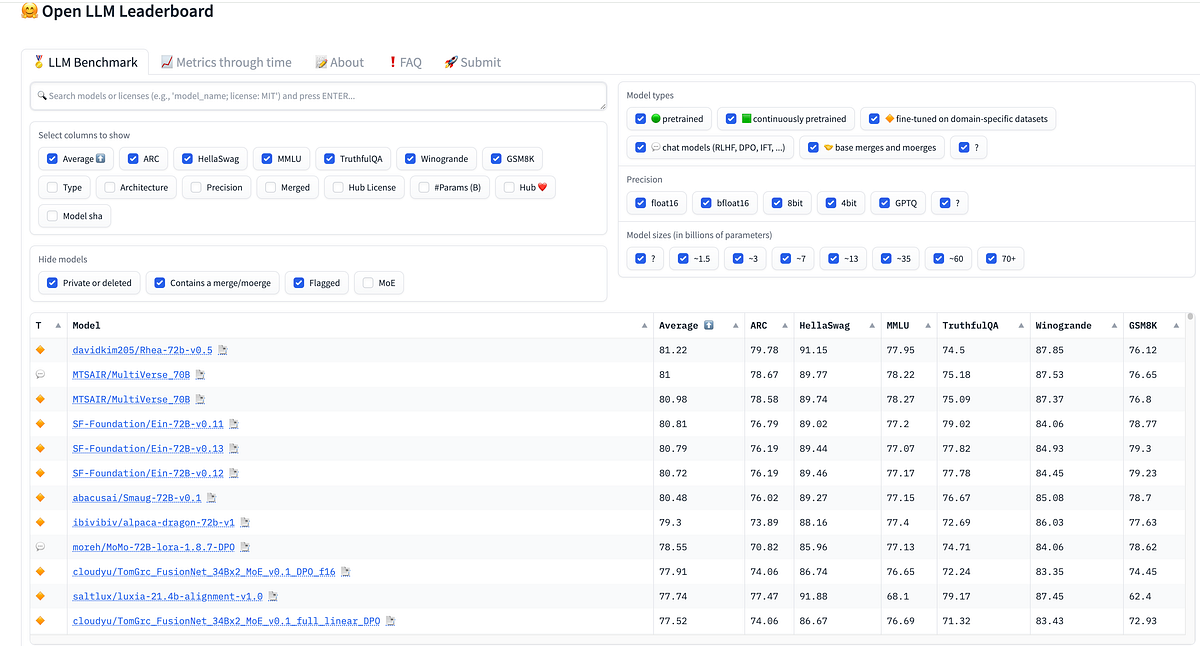Open the FAQ tab
1200x646 pixels.
(405, 61)
